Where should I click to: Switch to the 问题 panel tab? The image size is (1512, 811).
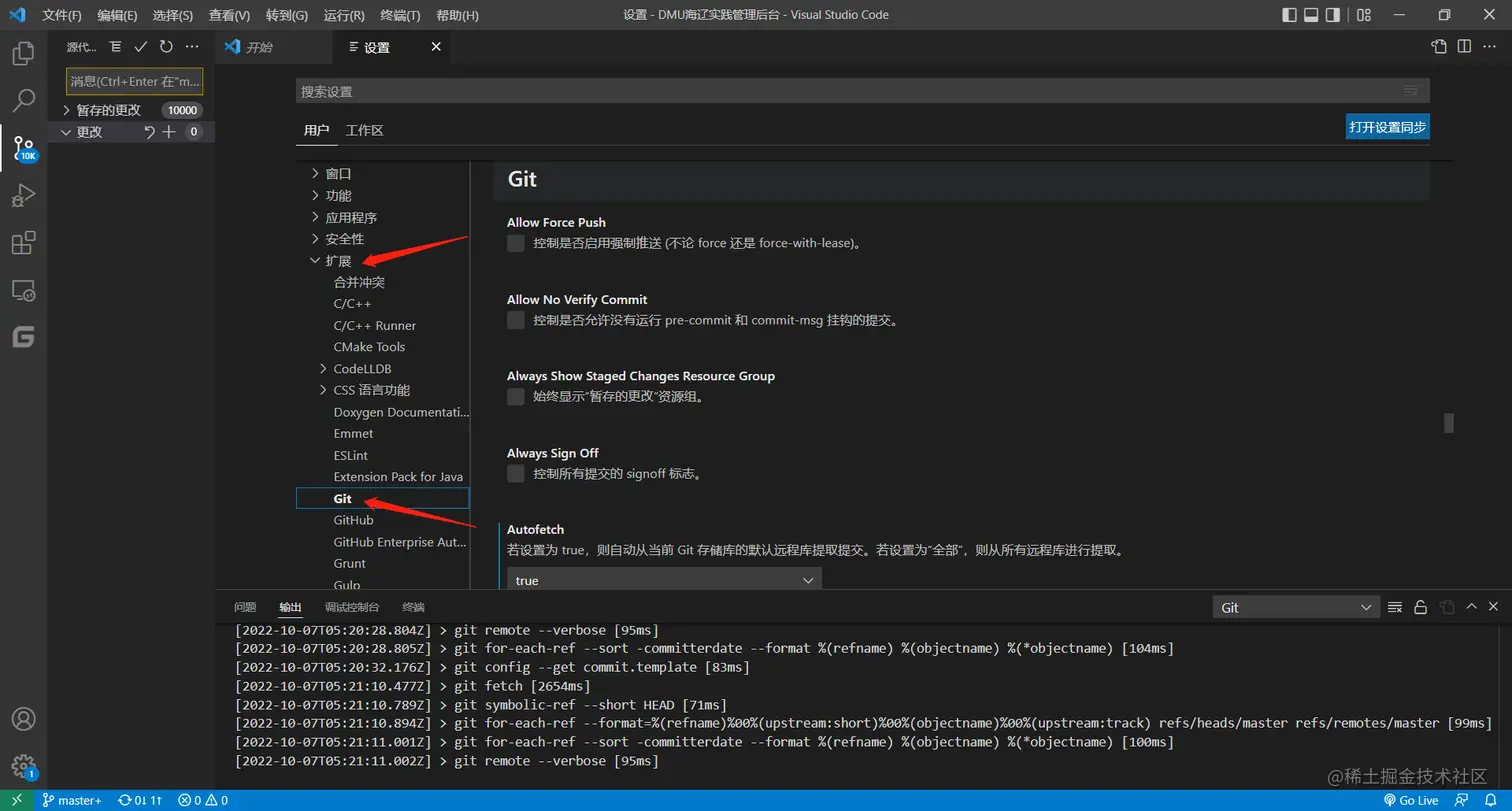tap(245, 607)
